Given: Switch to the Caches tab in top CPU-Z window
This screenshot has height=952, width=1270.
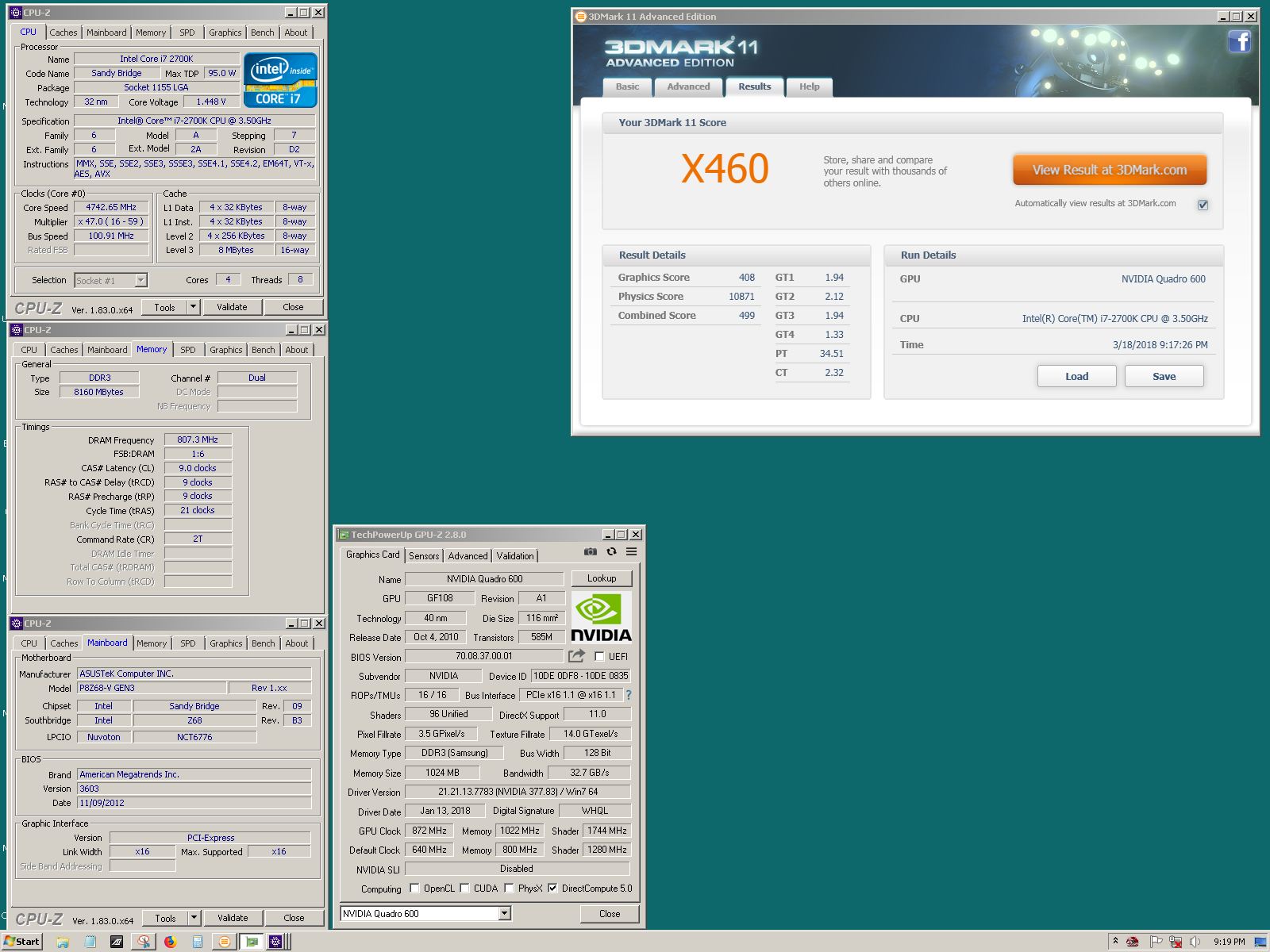Looking at the screenshot, I should point(63,33).
